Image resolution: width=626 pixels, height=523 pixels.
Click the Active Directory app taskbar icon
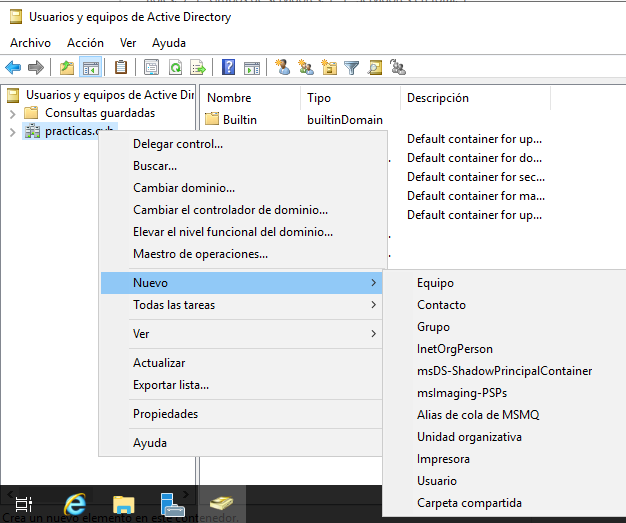[222, 503]
